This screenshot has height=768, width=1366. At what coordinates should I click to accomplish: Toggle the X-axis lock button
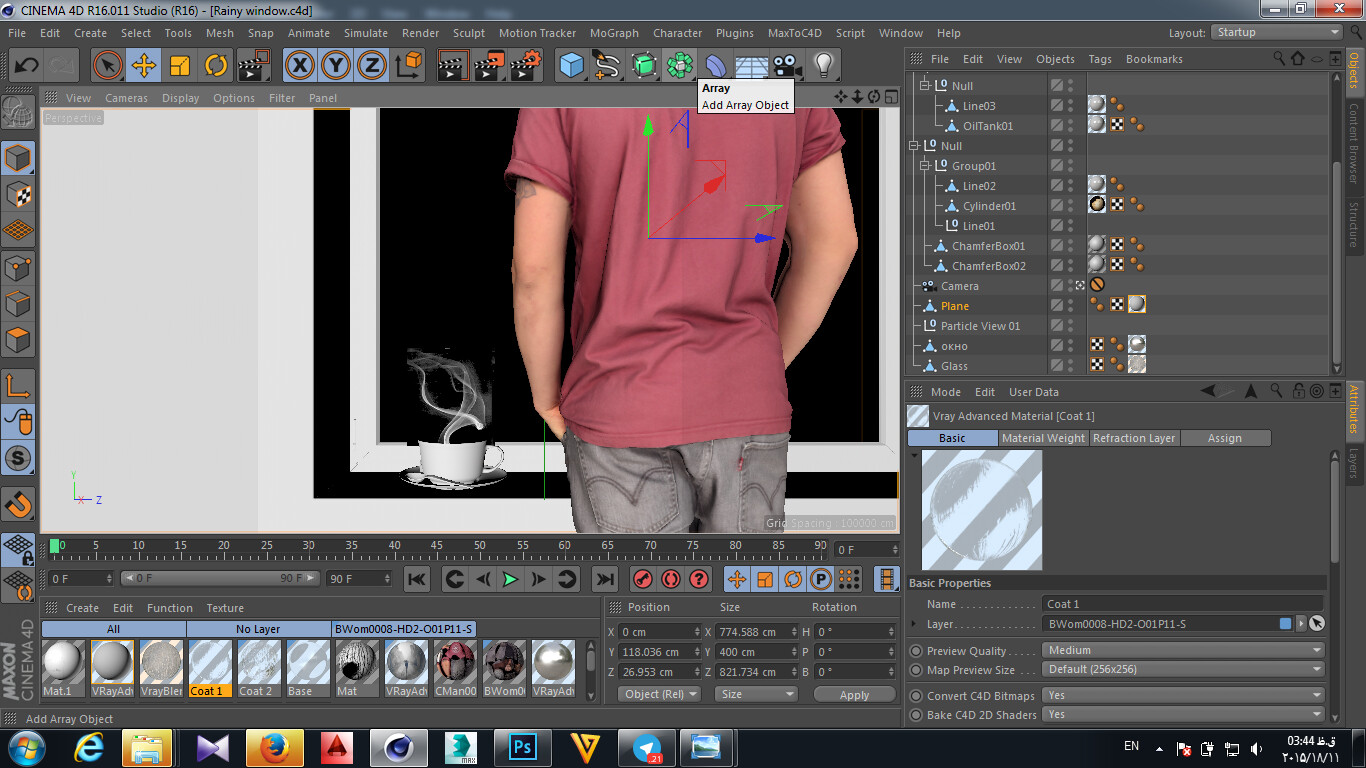coord(299,66)
